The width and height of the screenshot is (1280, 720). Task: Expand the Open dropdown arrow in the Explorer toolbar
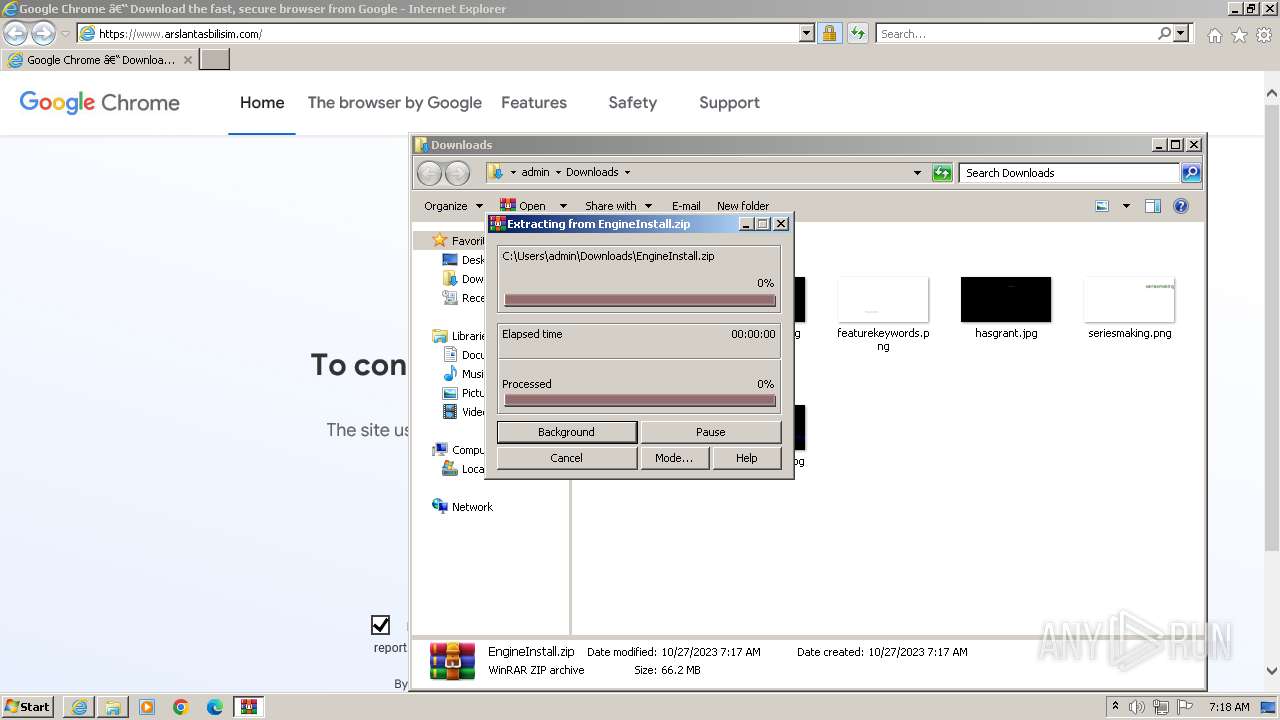pos(563,206)
